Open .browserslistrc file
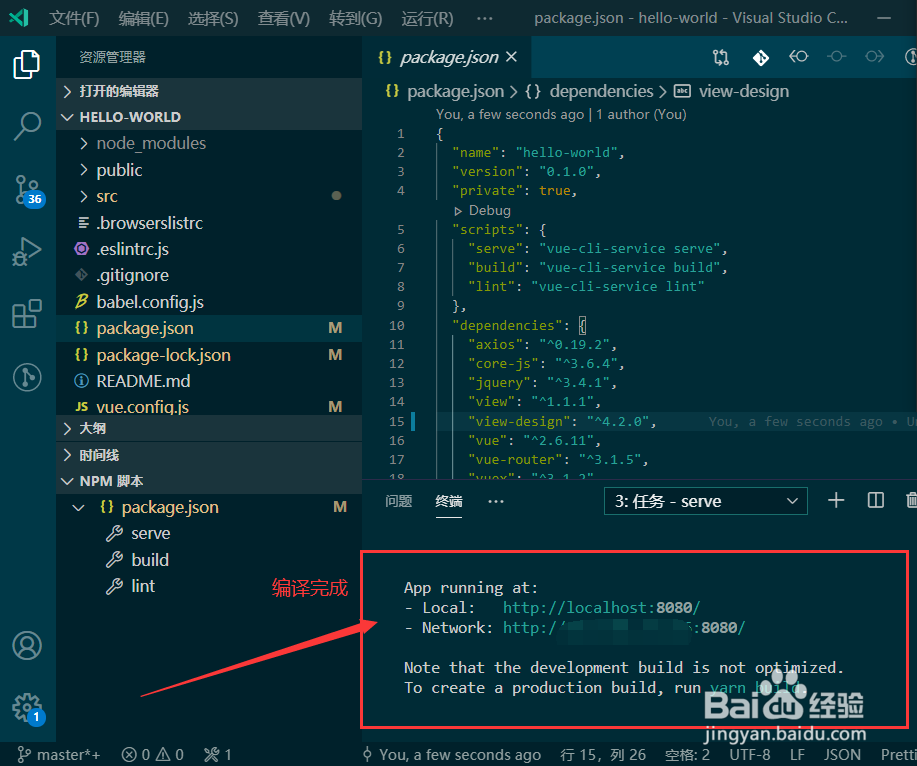The height and width of the screenshot is (766, 917). 209,223
